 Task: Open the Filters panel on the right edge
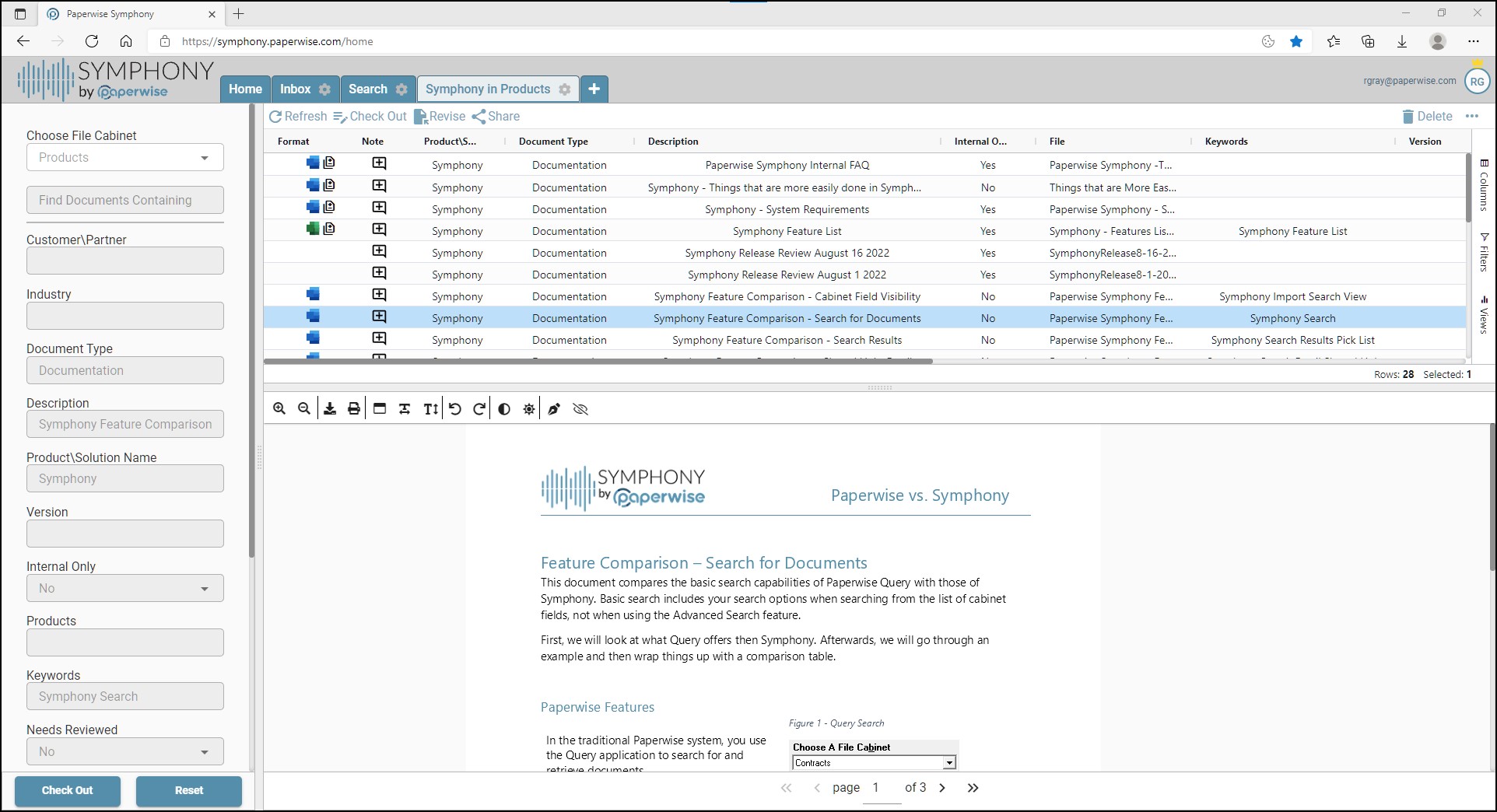(1485, 249)
